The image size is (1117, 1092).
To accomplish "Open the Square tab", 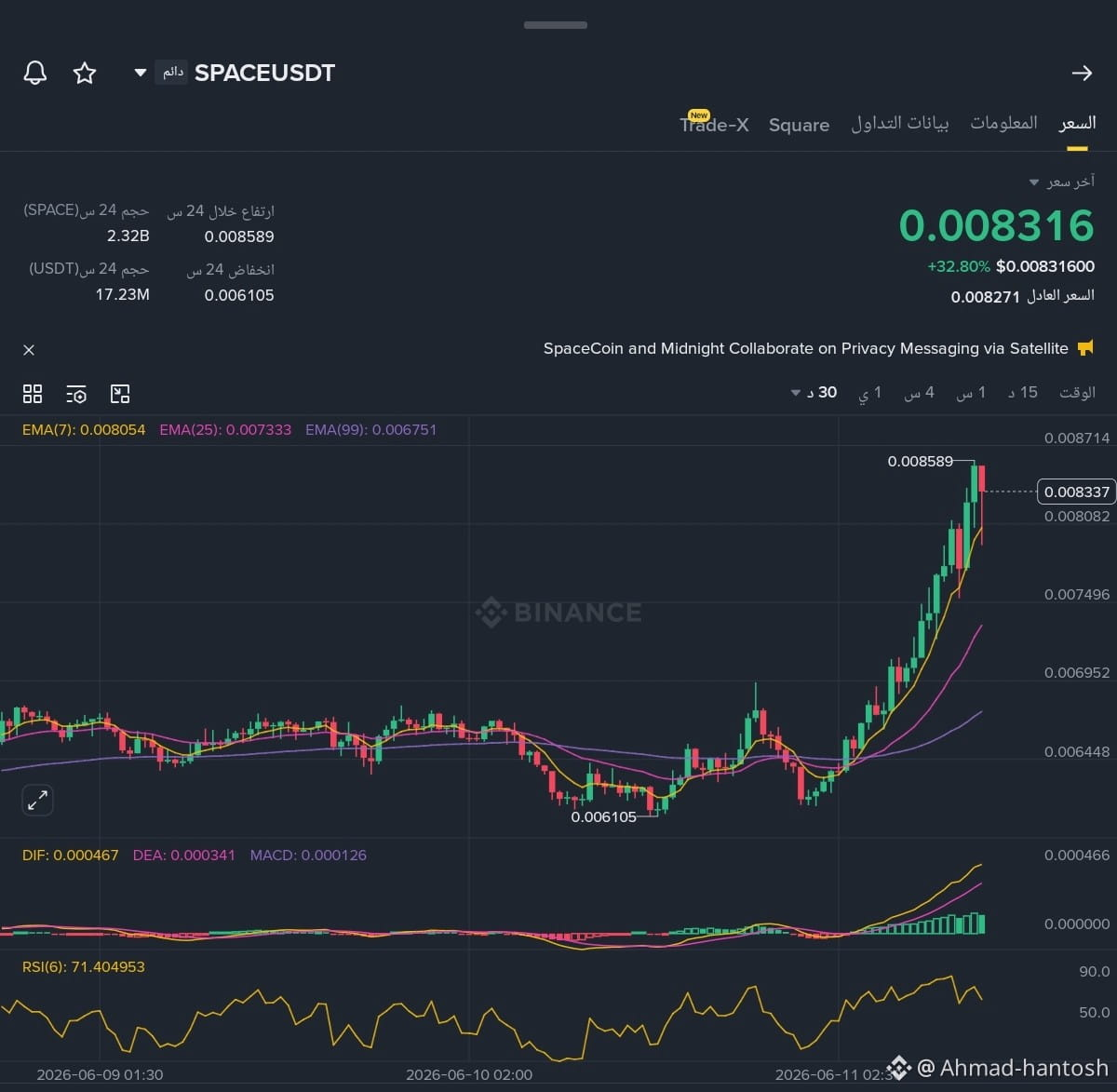I will coord(799,125).
